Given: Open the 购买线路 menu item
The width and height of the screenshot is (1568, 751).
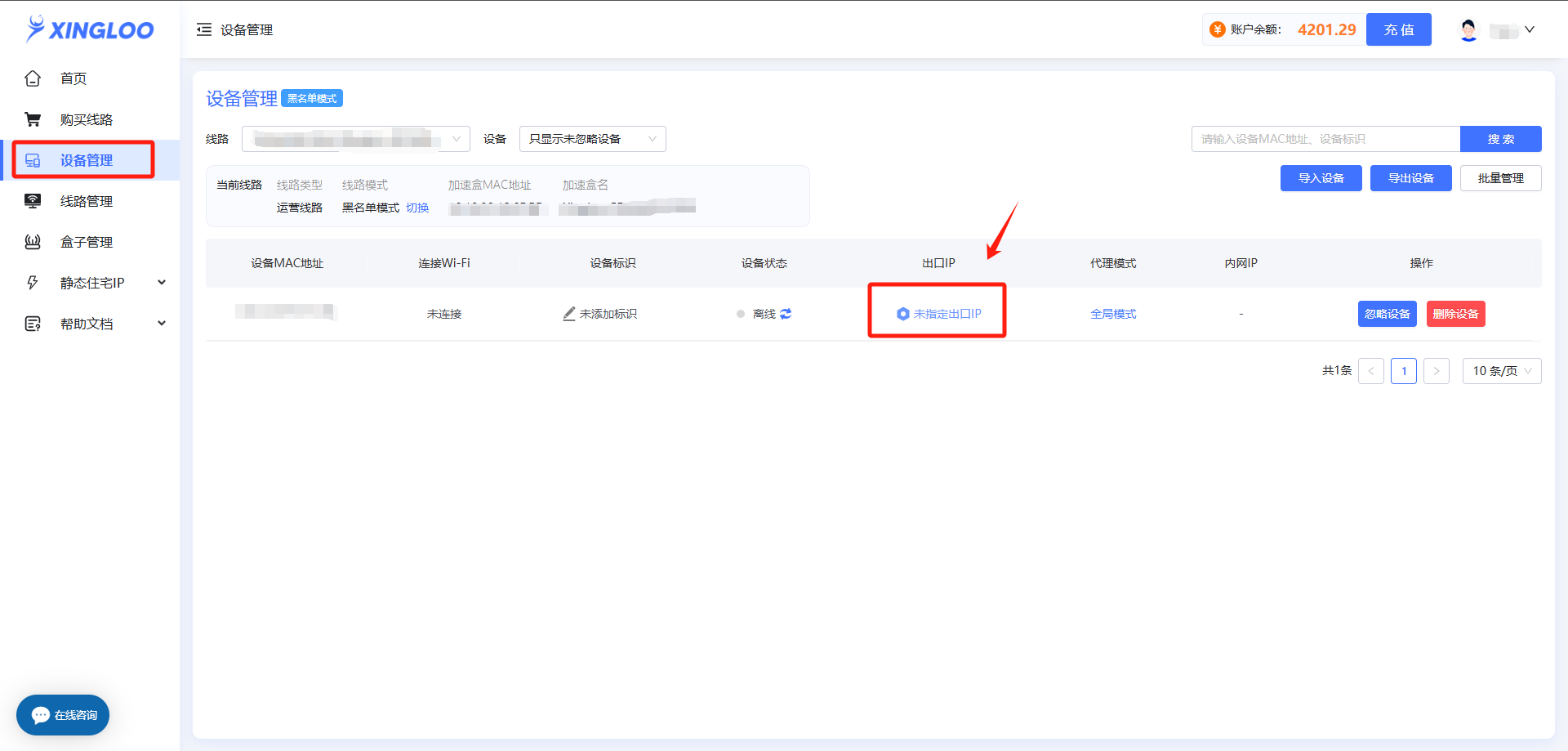Looking at the screenshot, I should (90, 119).
